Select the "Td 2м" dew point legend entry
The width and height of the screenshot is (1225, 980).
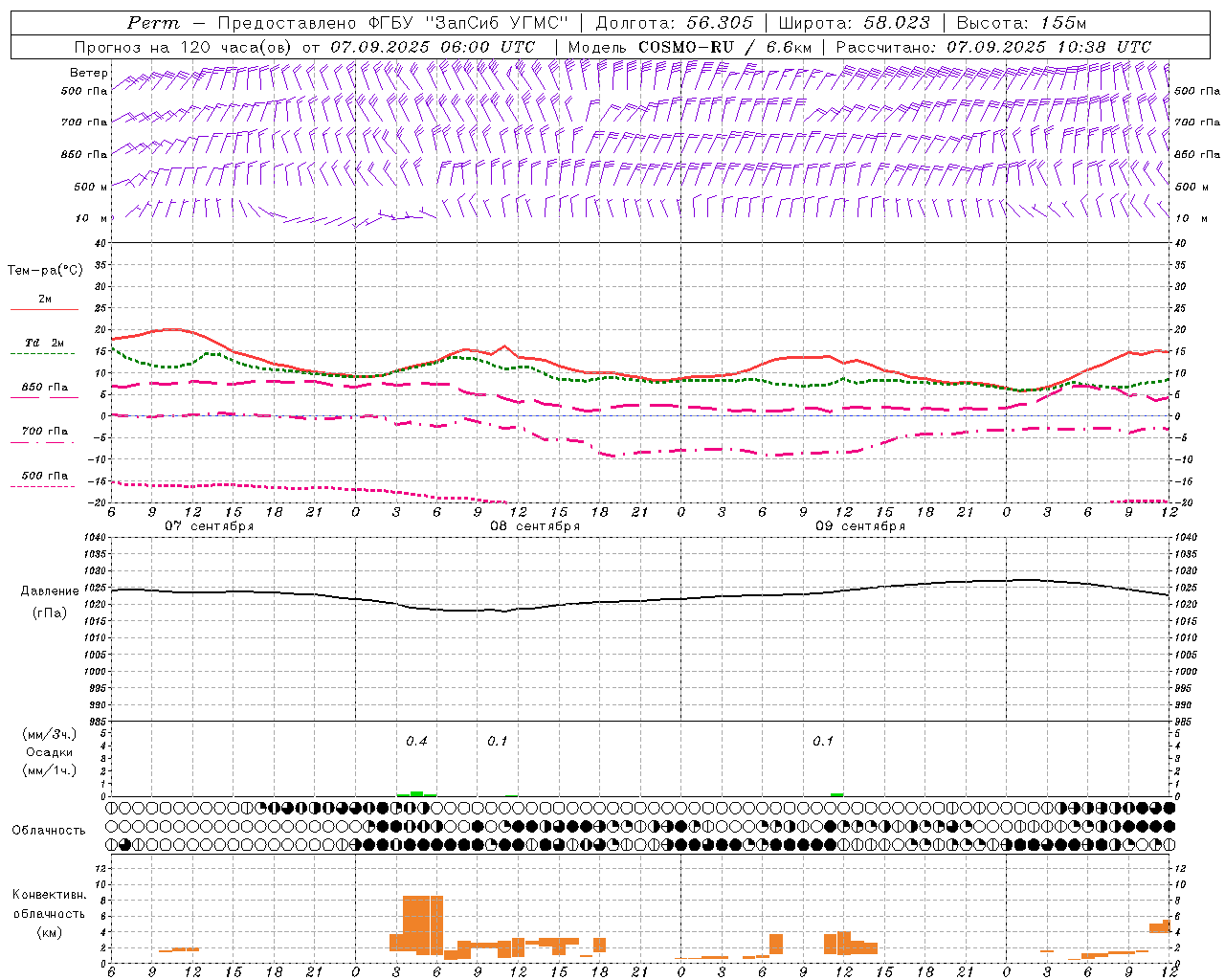click(x=45, y=343)
